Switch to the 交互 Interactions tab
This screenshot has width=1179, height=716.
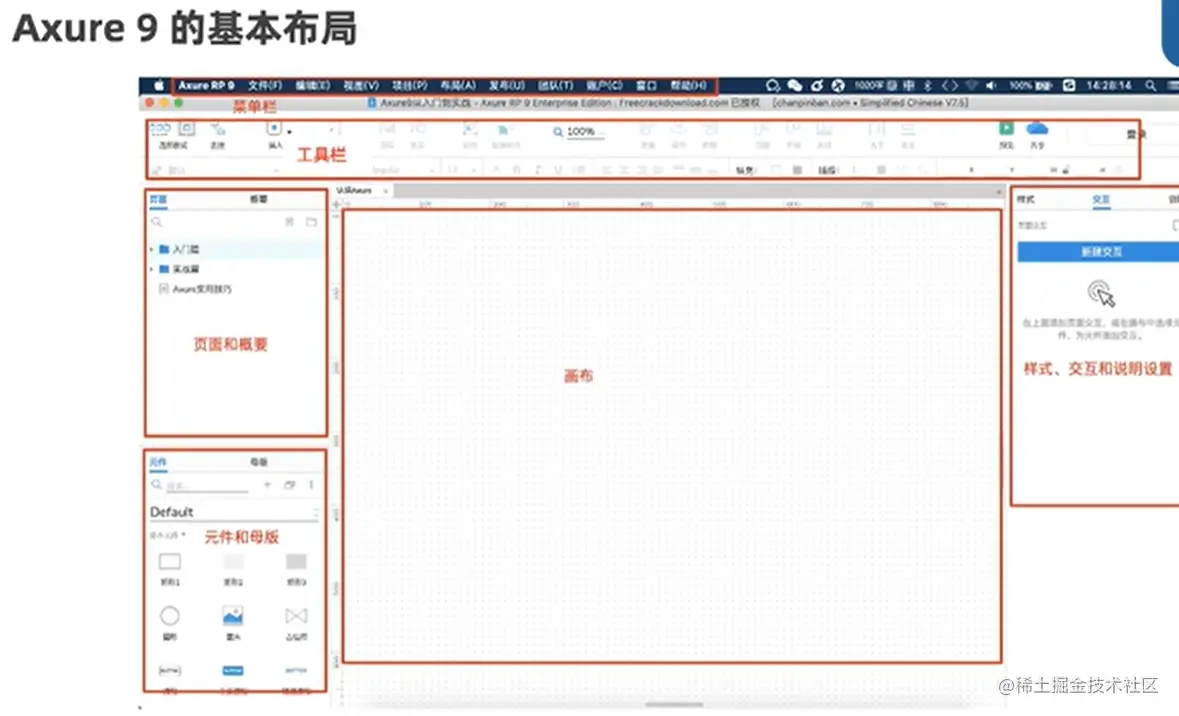pos(1102,199)
